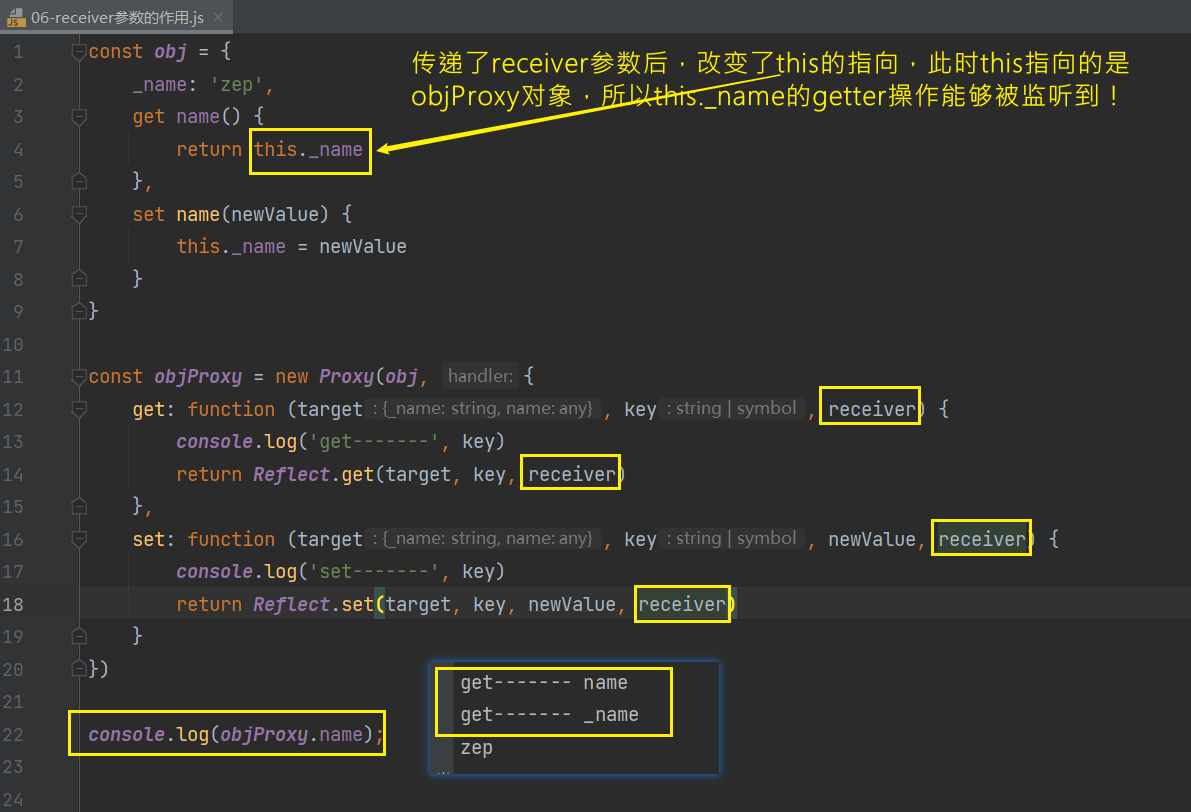The height and width of the screenshot is (812, 1191).
Task: Click the 'handler:' parameter hint on line 11
Action: click(480, 376)
